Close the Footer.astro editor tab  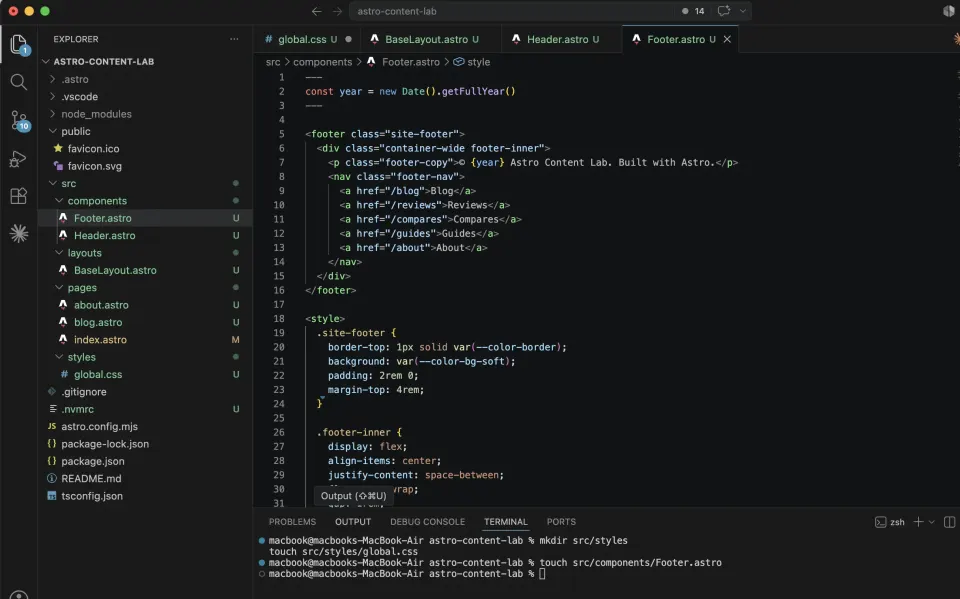(x=727, y=39)
